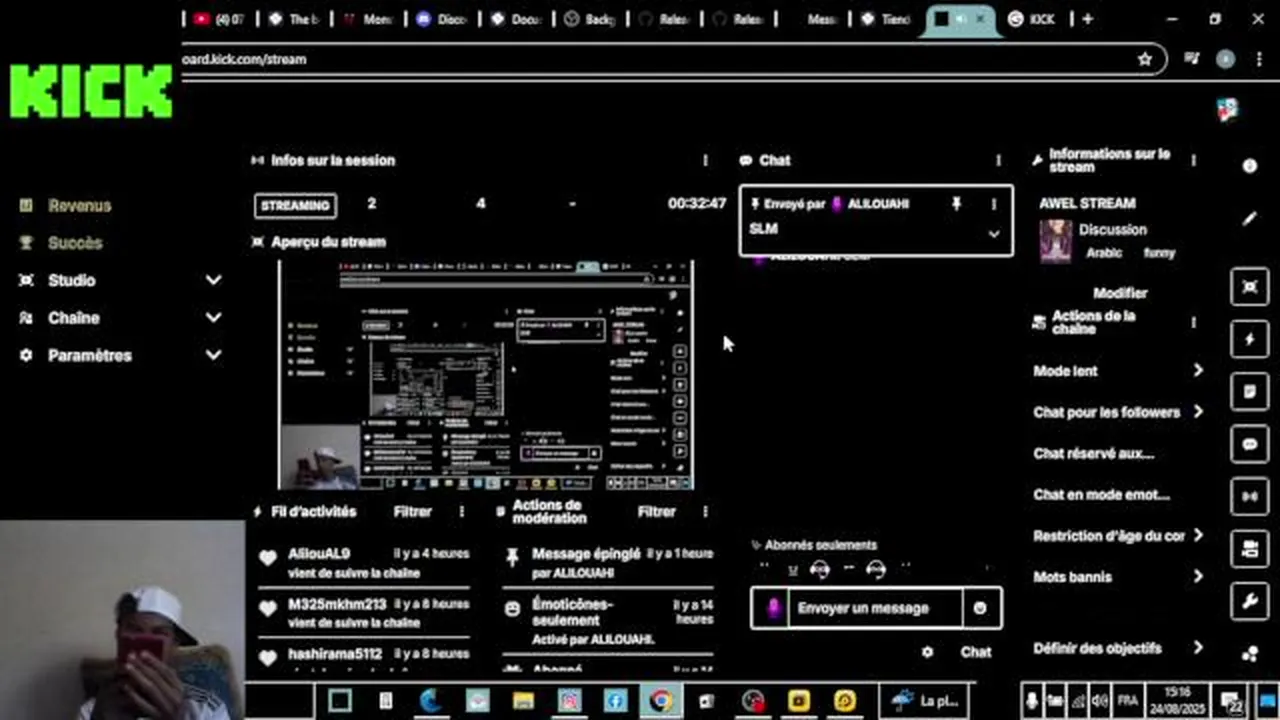The height and width of the screenshot is (720, 1280).
Task: Open Actions de modération three-dot menu
Action: click(705, 511)
